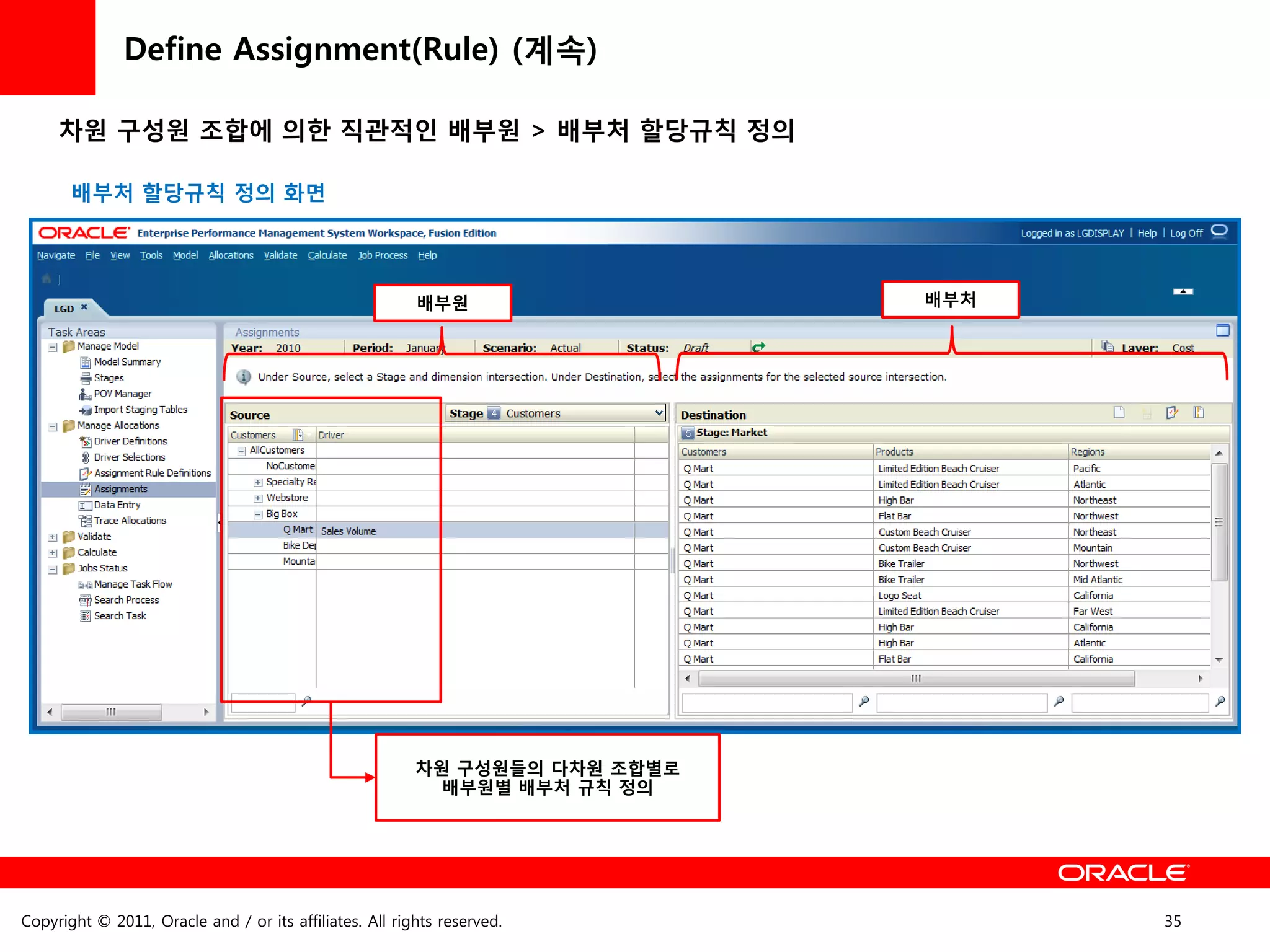Expand the Webstore node in Source
Screen dimensions: 1270x952
point(258,498)
